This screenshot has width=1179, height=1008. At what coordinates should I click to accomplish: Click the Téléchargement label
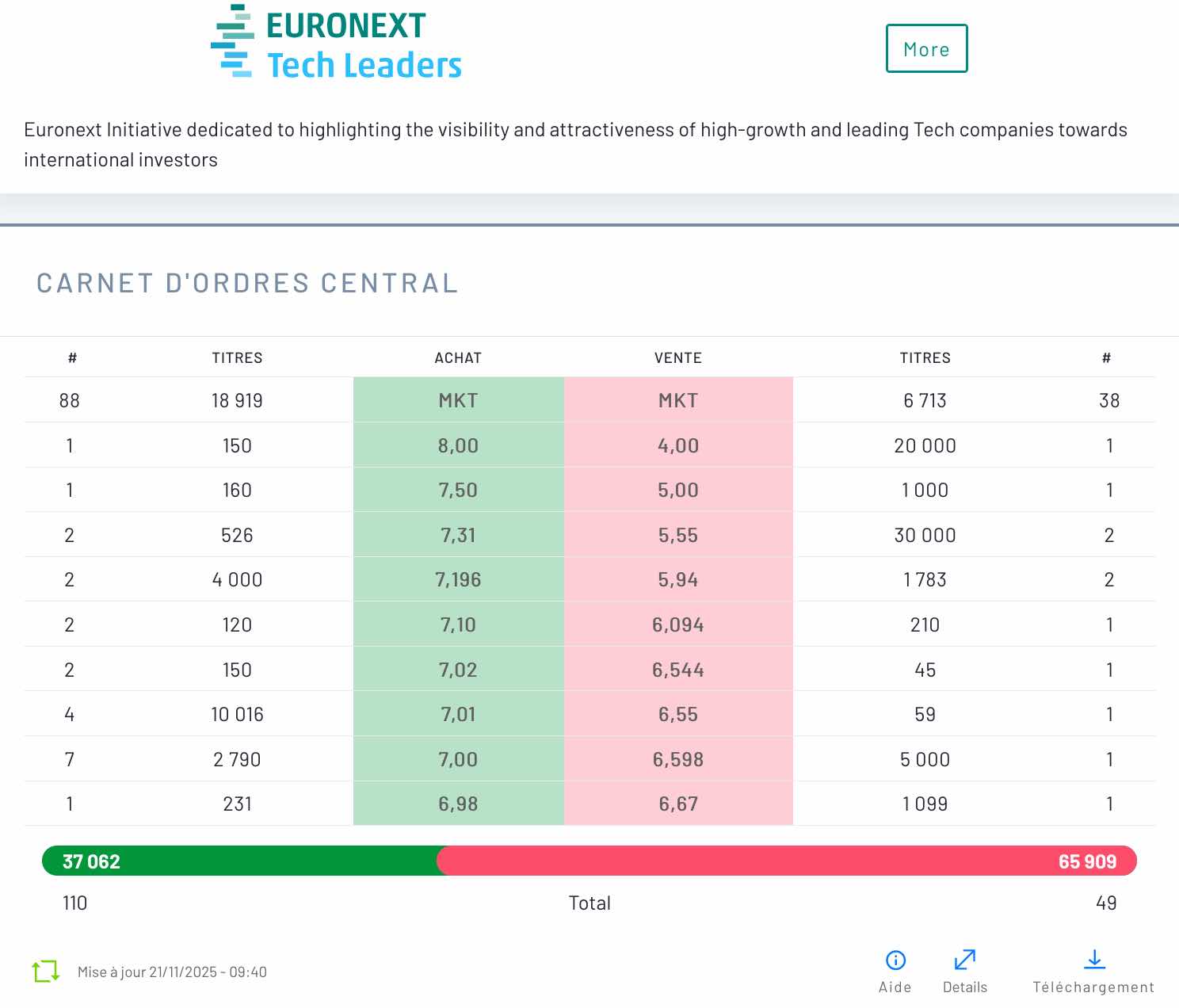tap(1093, 987)
